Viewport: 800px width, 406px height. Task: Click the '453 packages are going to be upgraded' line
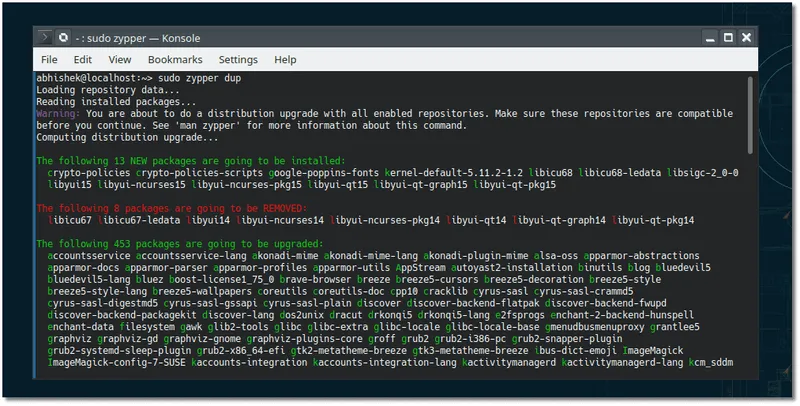[180, 243]
